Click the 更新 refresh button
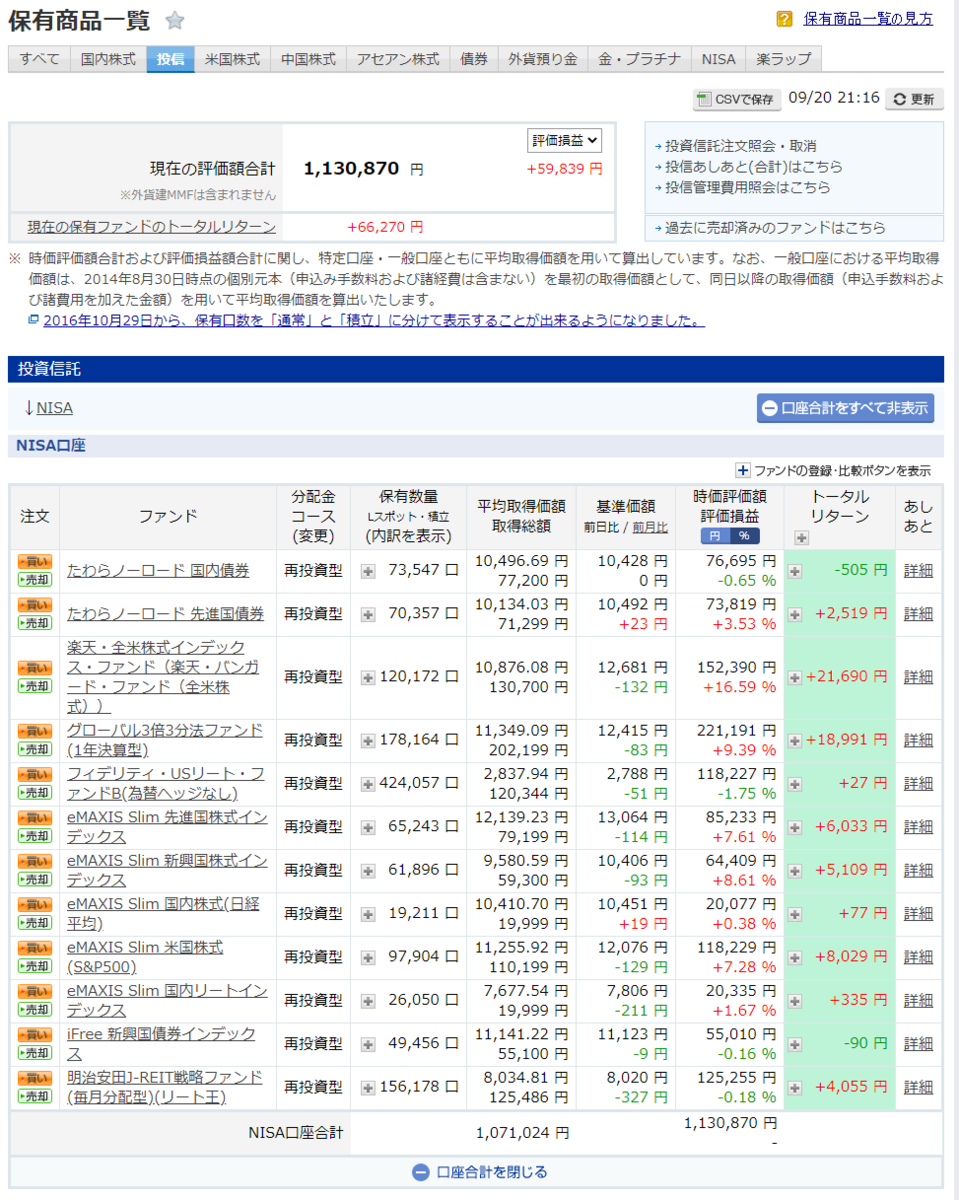959x1200 pixels. tap(914, 99)
